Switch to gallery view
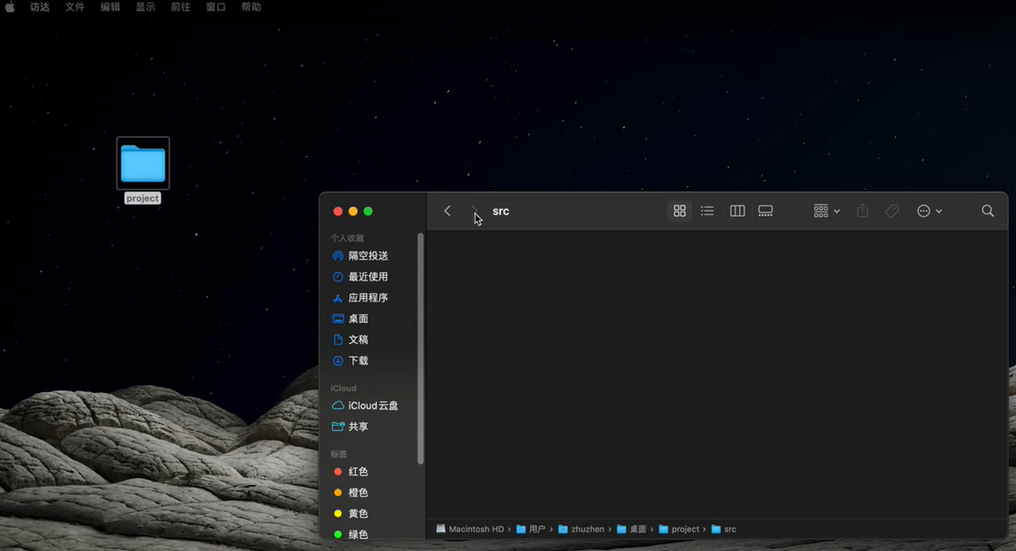The image size is (1016, 551). (765, 211)
